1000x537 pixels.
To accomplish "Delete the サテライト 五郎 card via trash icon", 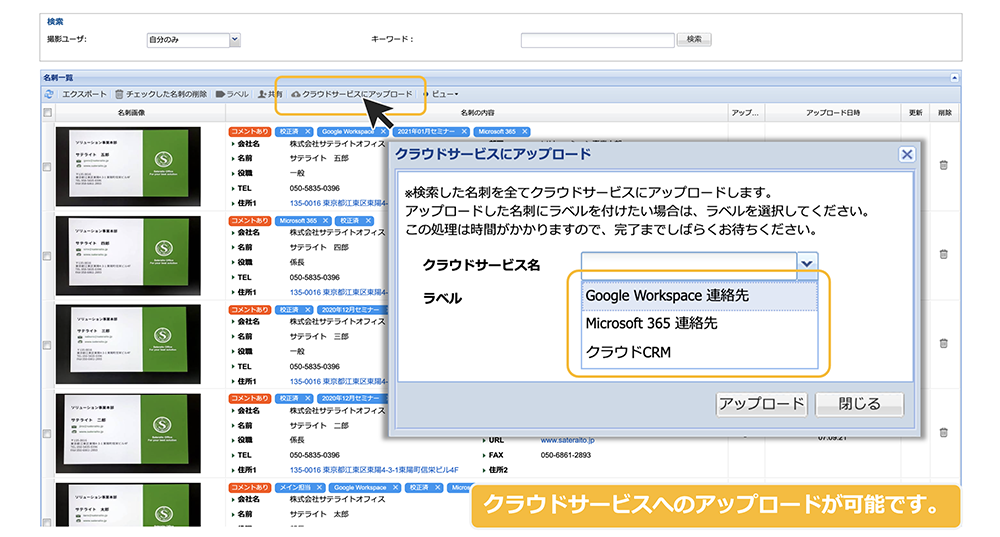I will tap(943, 165).
